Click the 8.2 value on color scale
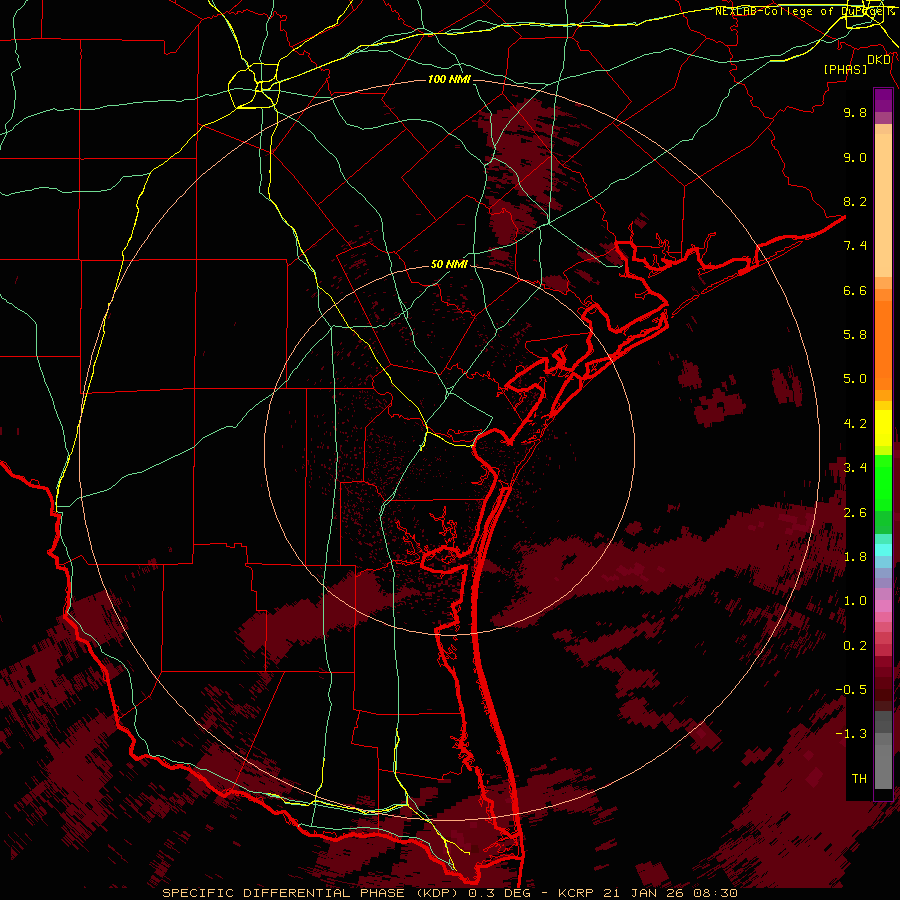This screenshot has height=900, width=900. click(x=855, y=201)
